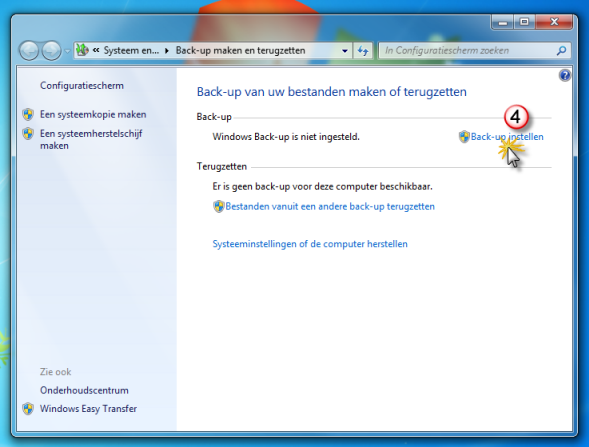
Task: Open the blue Help question mark icon
Action: click(565, 76)
